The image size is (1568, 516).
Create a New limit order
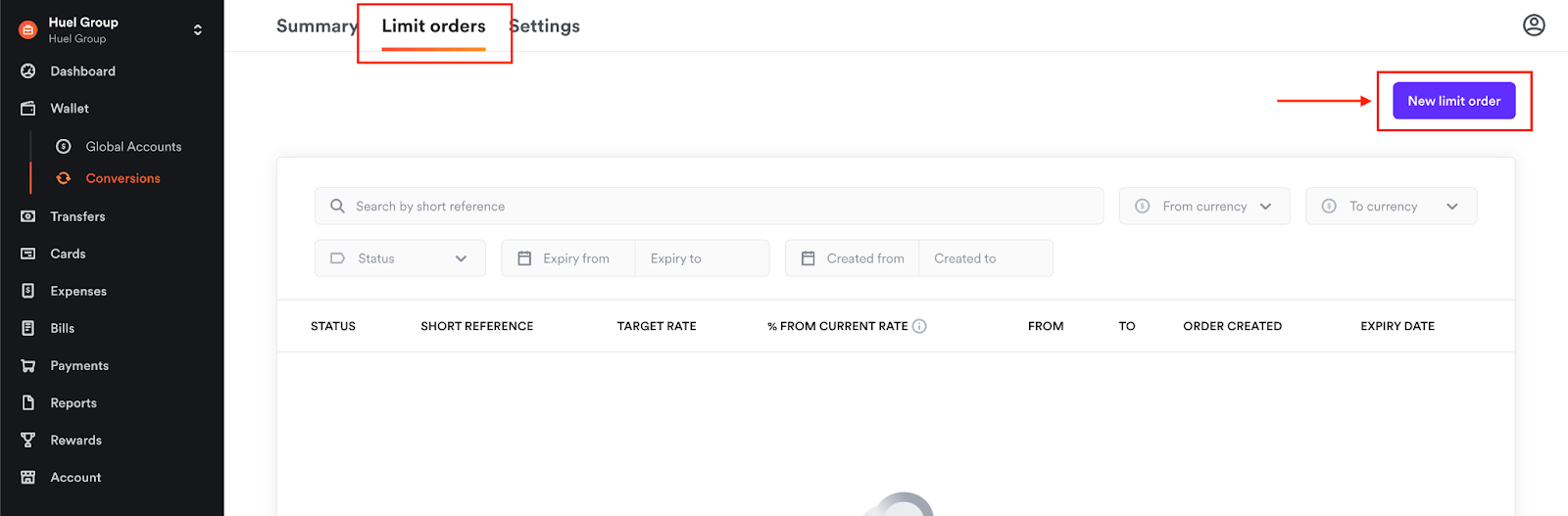pyautogui.click(x=1453, y=101)
